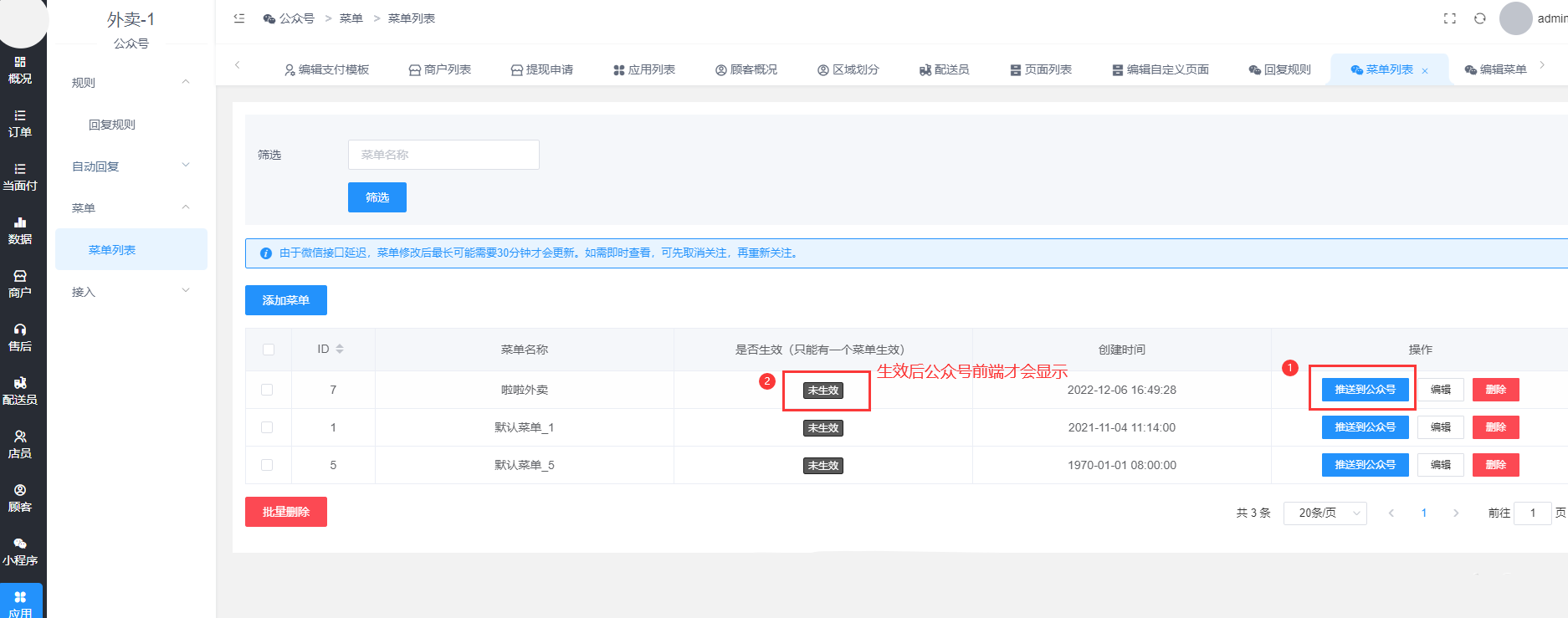The width and height of the screenshot is (1568, 618).
Task: Click the 菜单名称 filter input field
Action: [443, 155]
